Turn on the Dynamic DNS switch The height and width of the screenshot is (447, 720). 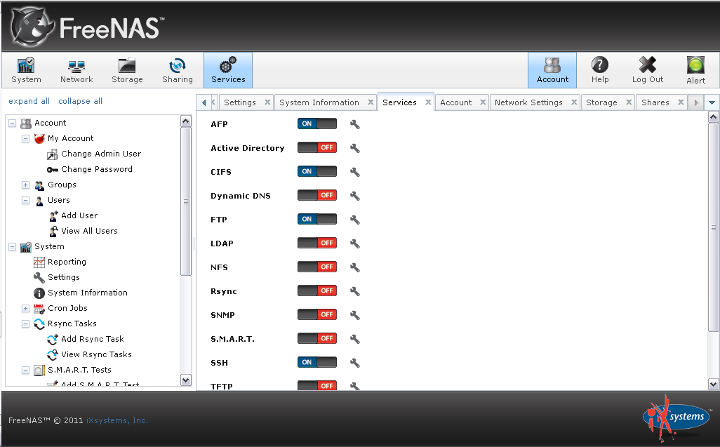point(317,195)
